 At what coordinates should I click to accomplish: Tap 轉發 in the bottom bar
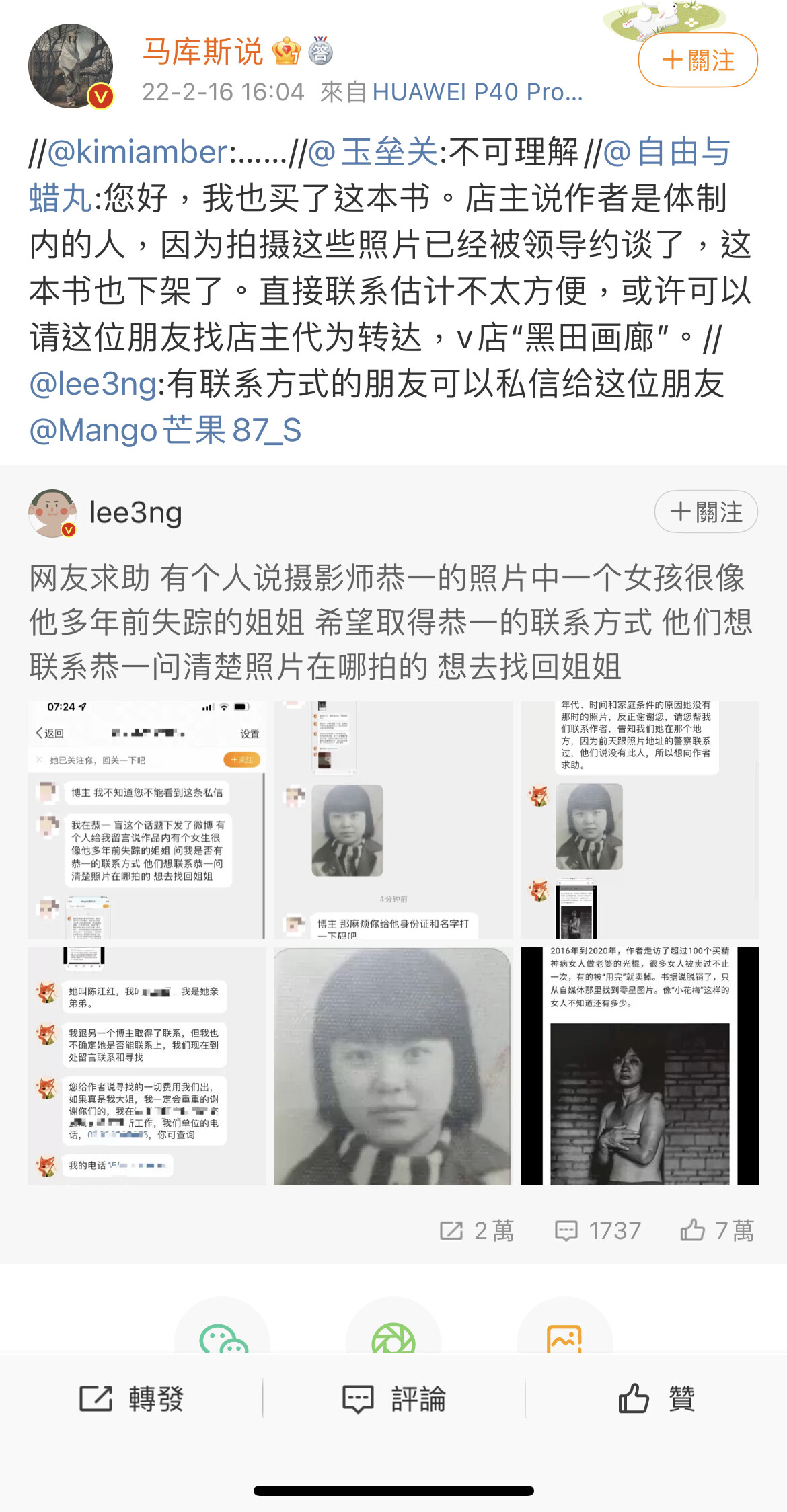tap(131, 1398)
